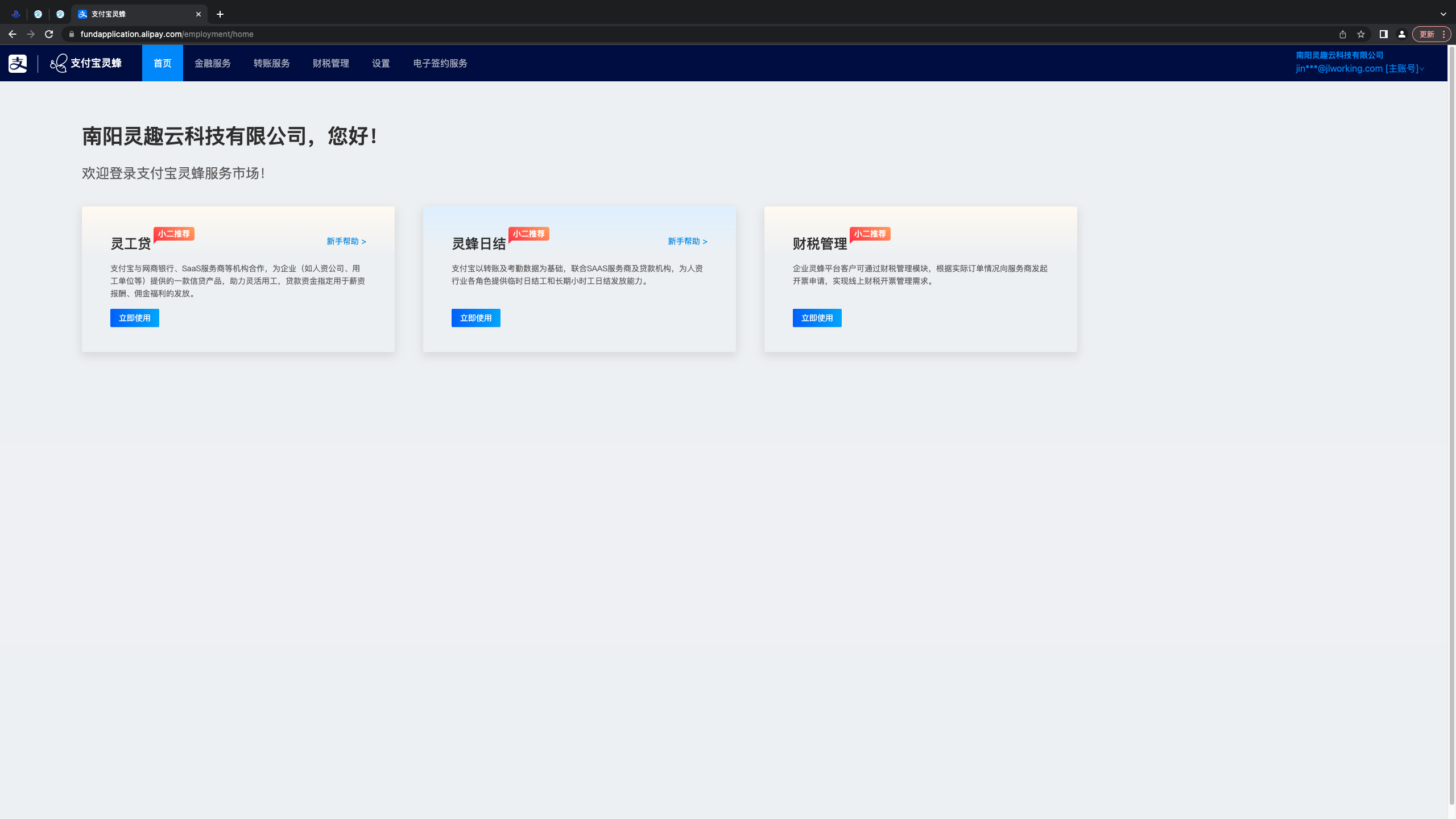The width and height of the screenshot is (1456, 819).
Task: Open the 设置 menu
Action: (381, 63)
